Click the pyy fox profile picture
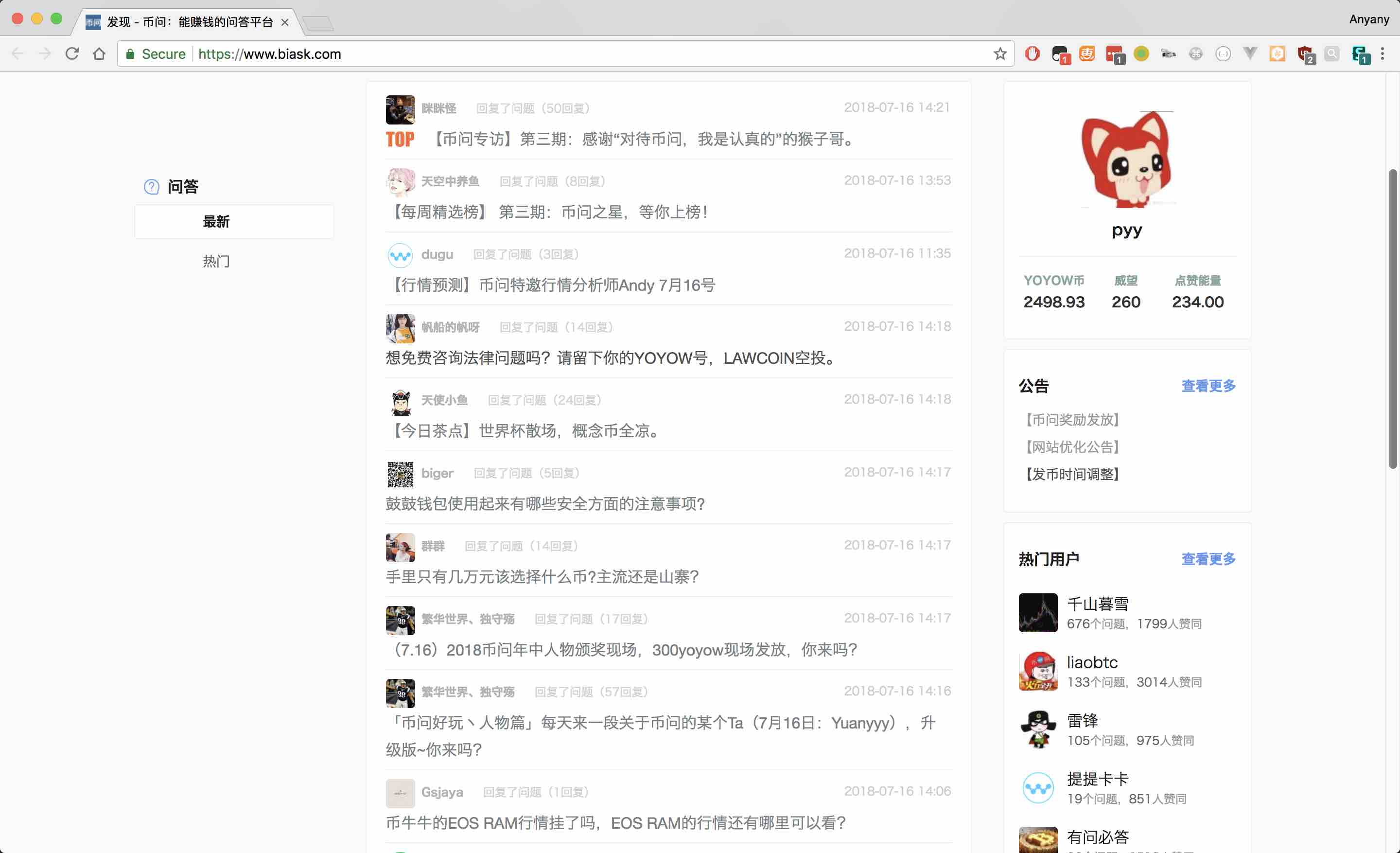1400x853 pixels. pyautogui.click(x=1127, y=159)
